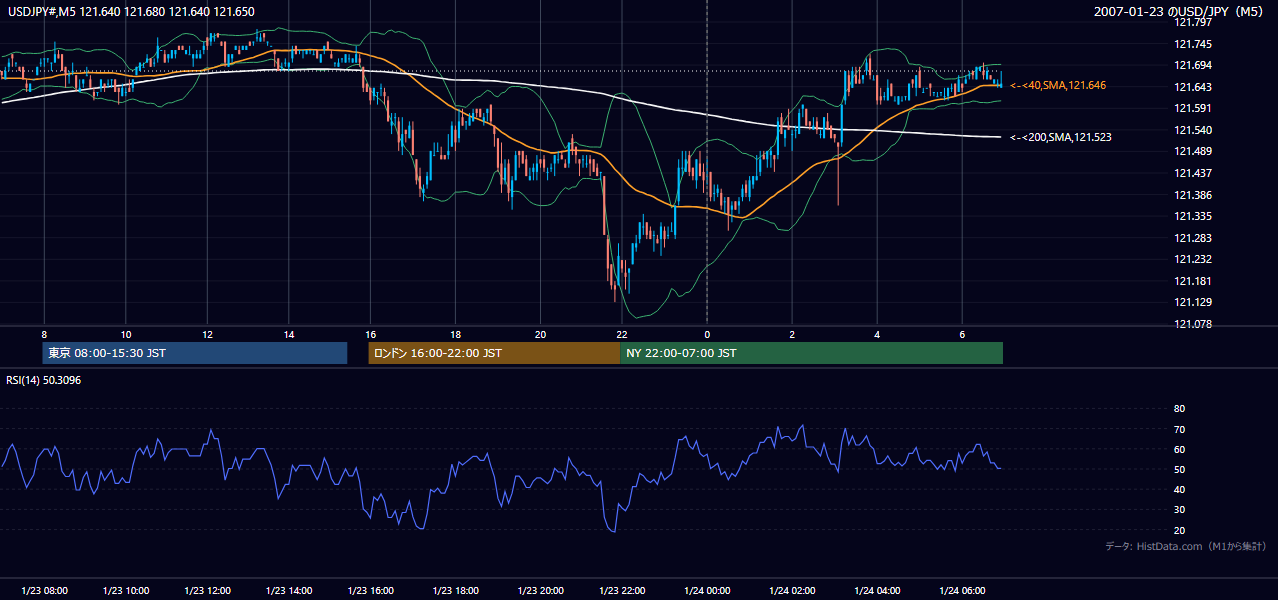The height and width of the screenshot is (600, 1278).
Task: Click bottom time label 1/23 22:00
Action: pos(622,591)
